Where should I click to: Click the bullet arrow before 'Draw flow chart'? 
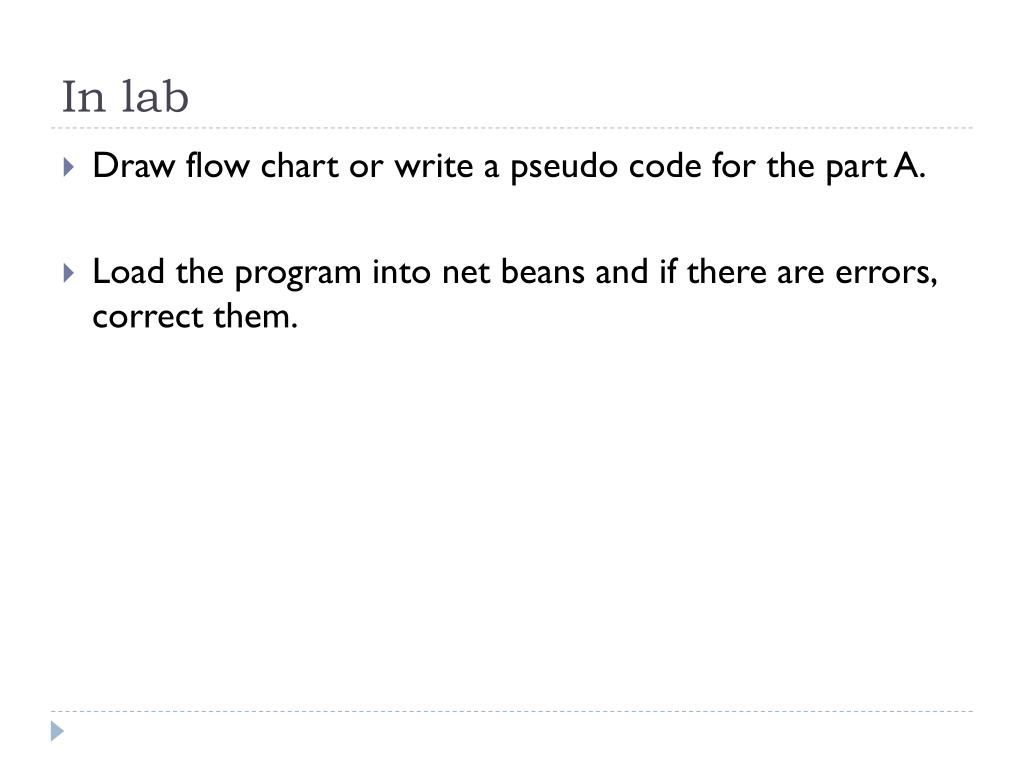pyautogui.click(x=69, y=167)
